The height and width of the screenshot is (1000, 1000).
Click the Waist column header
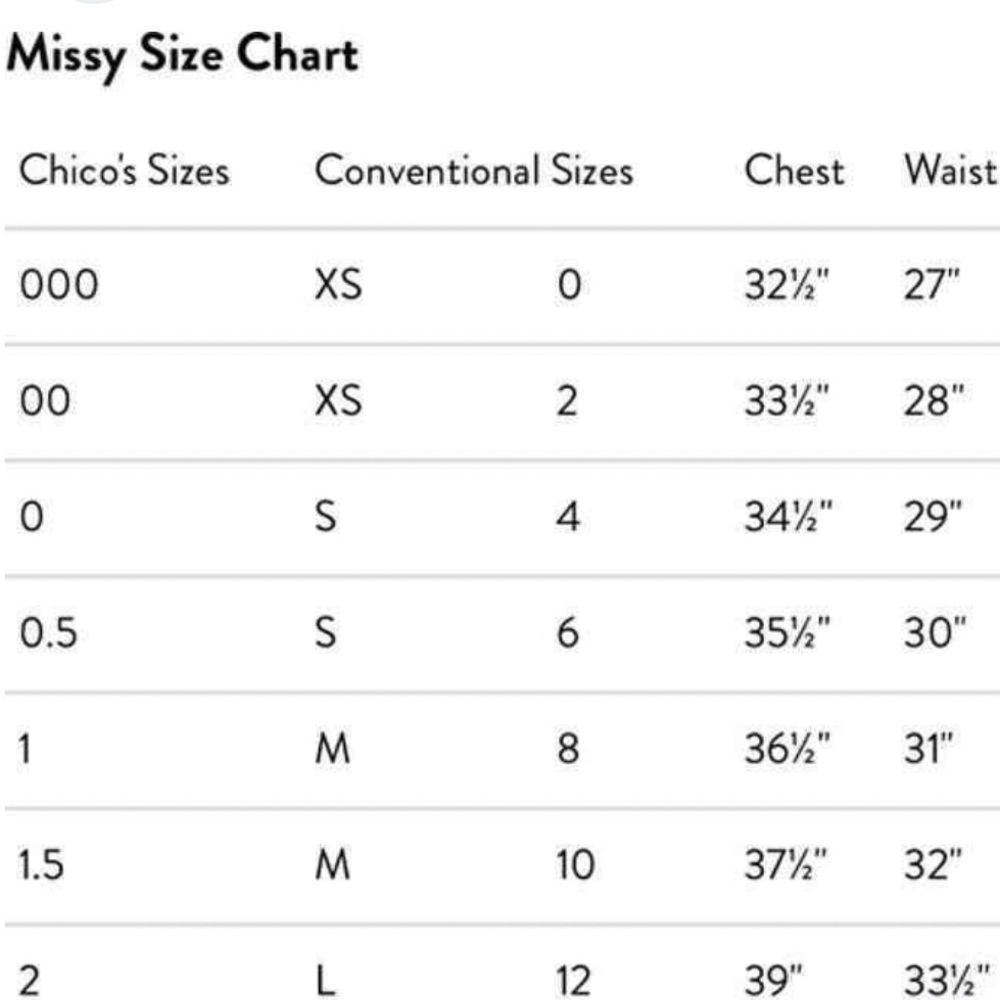(x=950, y=170)
